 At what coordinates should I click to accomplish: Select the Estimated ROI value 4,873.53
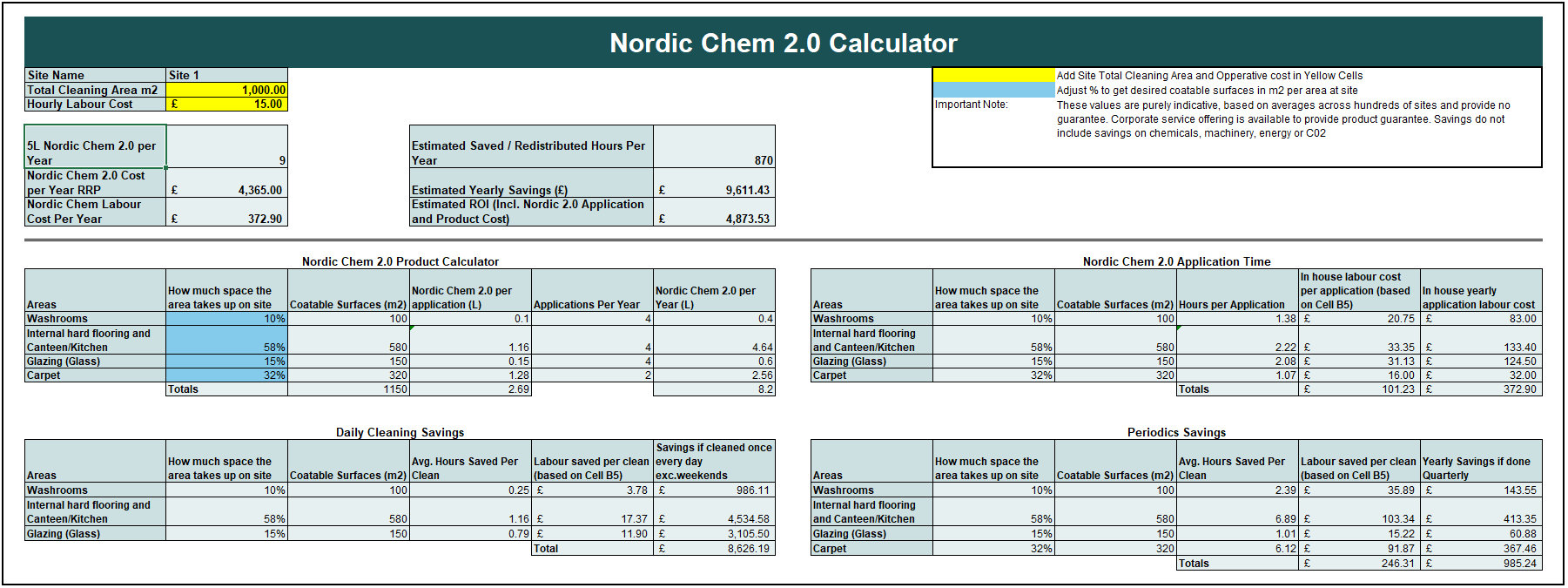(714, 212)
